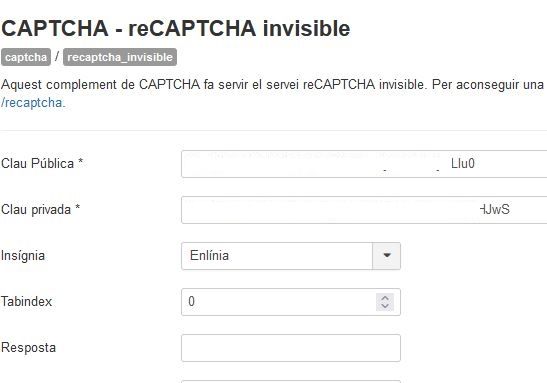Screen dimensions: 547x383
Task: Click the gray 'captcha' badge
Action: (26, 57)
